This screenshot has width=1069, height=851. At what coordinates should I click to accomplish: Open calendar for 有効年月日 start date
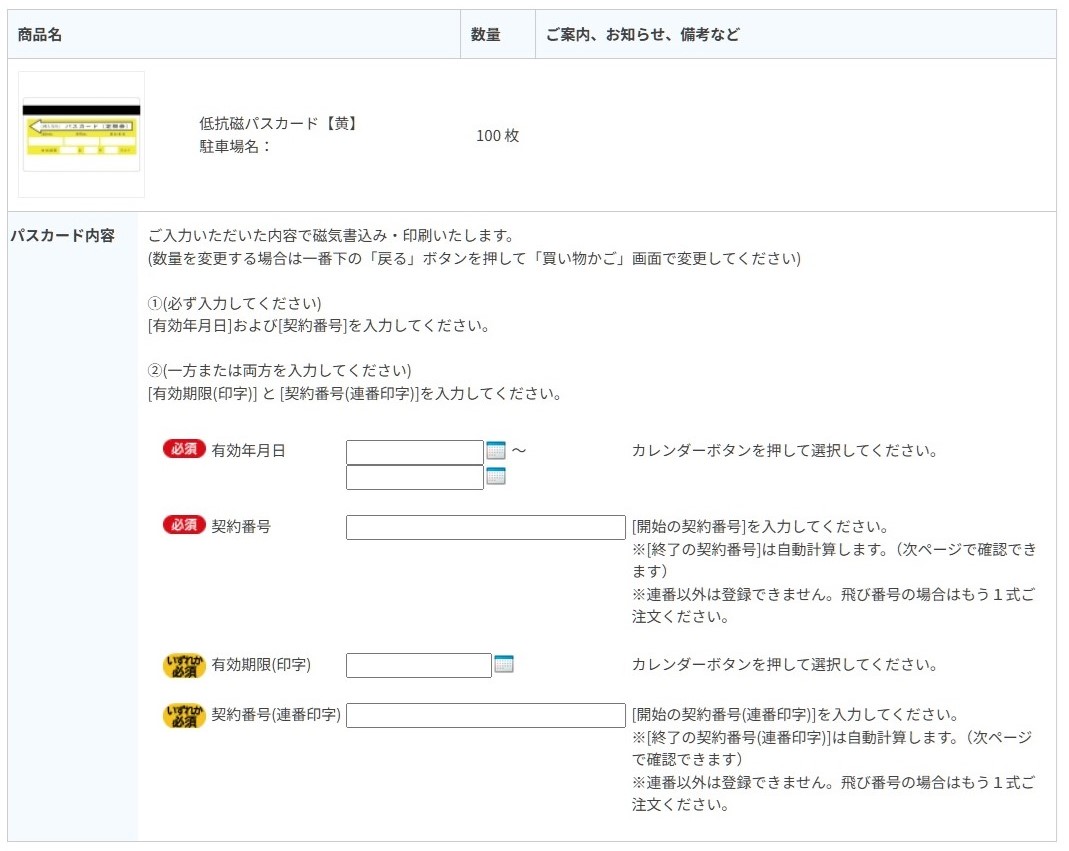(x=496, y=451)
